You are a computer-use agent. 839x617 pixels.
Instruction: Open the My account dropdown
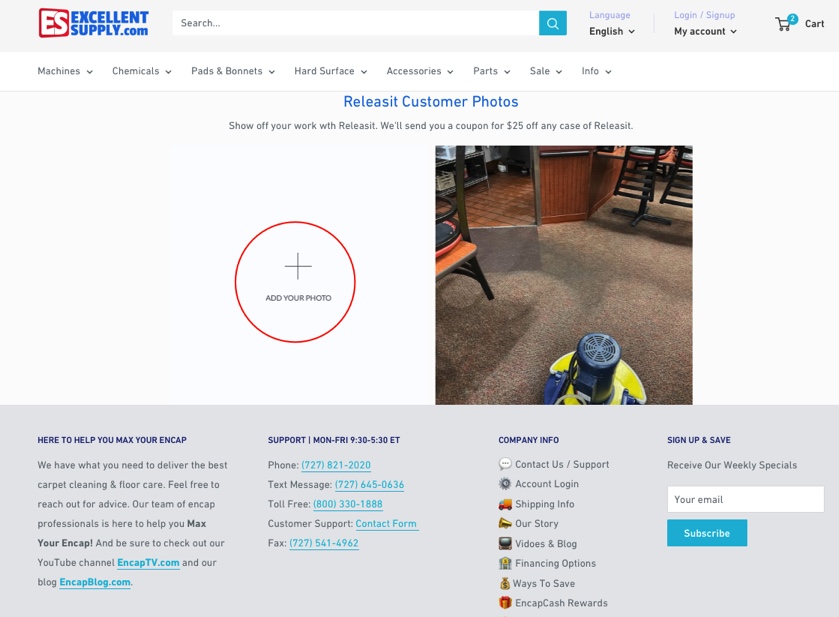(x=704, y=31)
